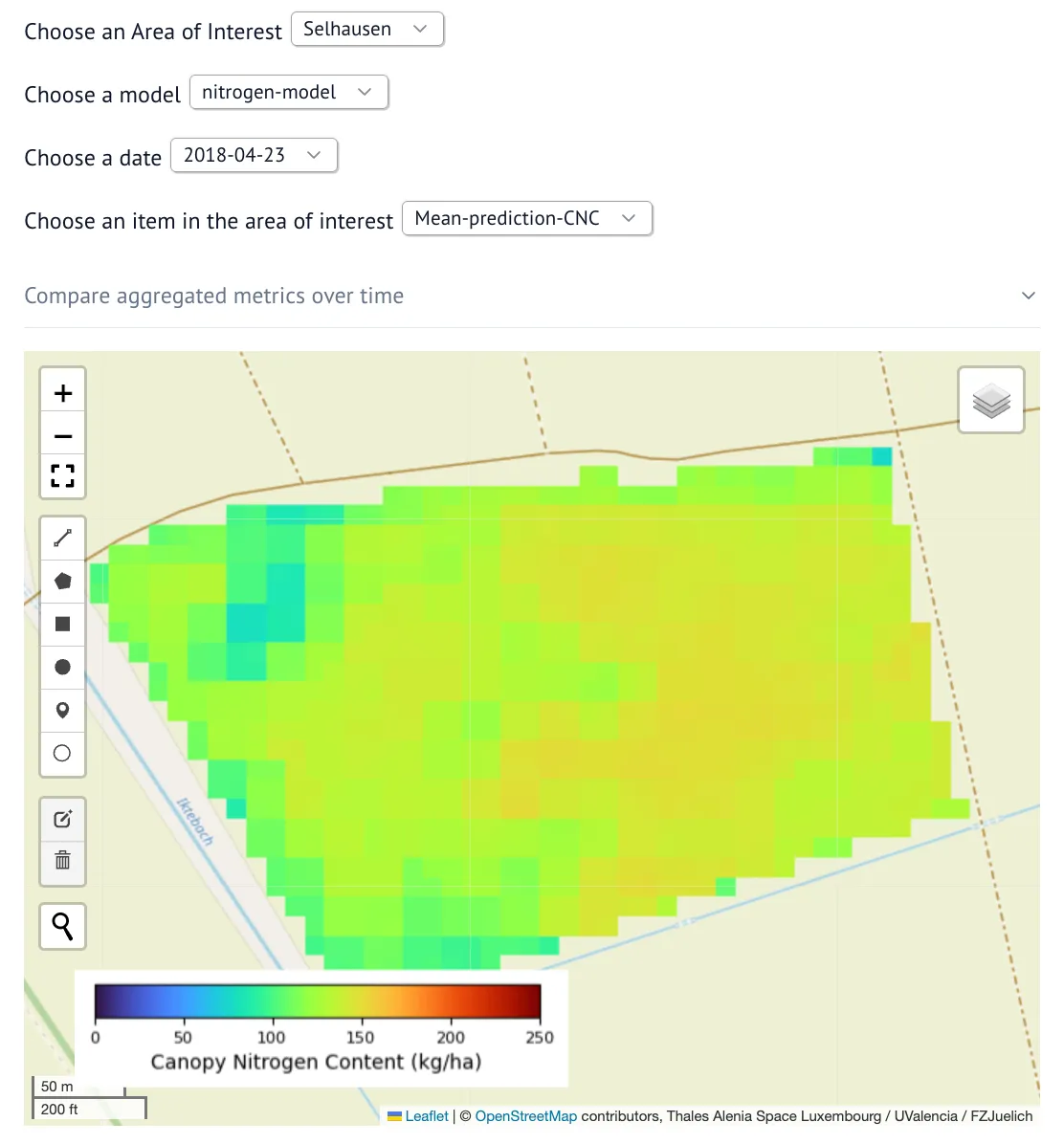This screenshot has width=1064, height=1144.
Task: Select the draw polyline tool
Action: point(63,539)
